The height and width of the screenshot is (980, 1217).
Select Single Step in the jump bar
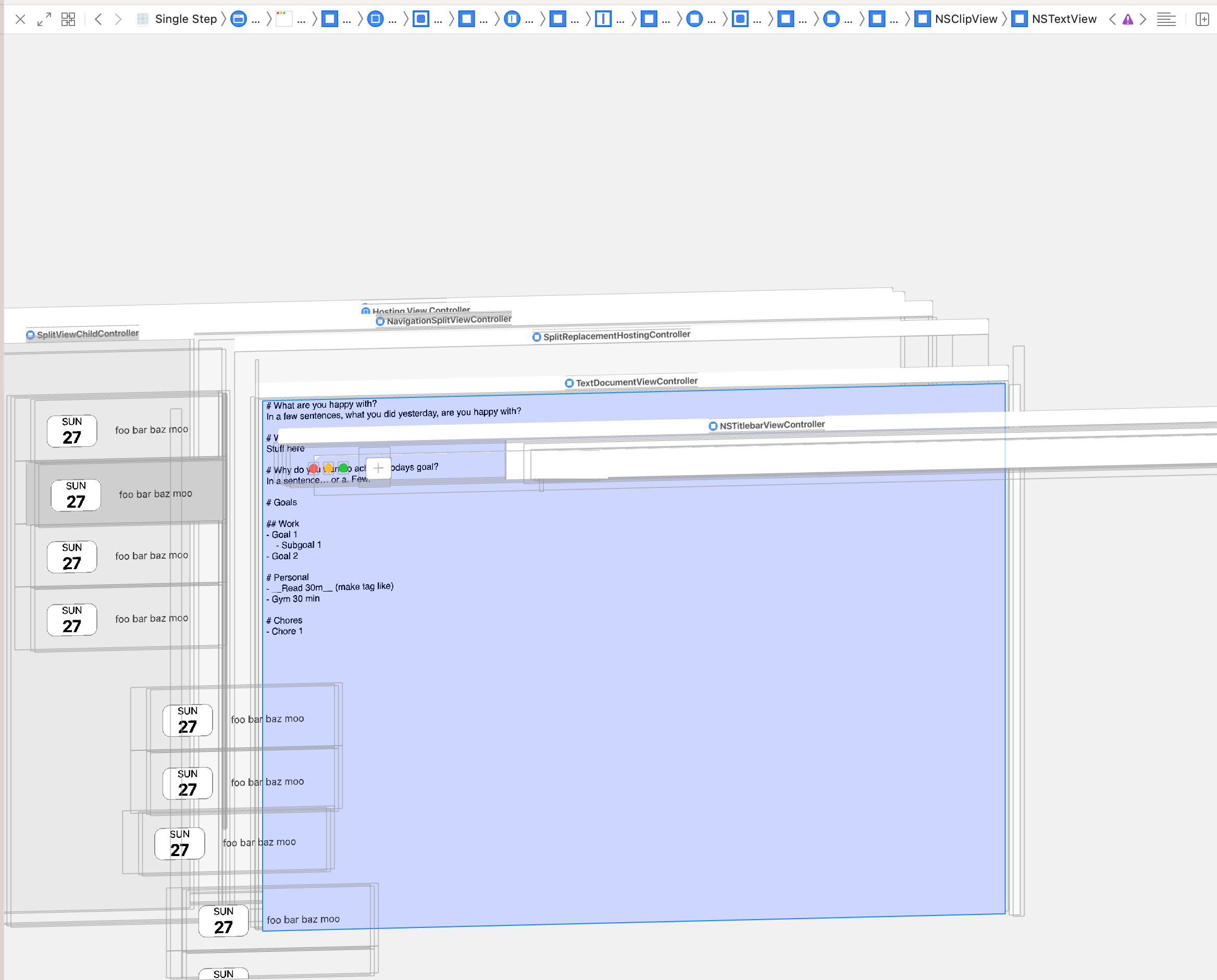[x=185, y=19]
